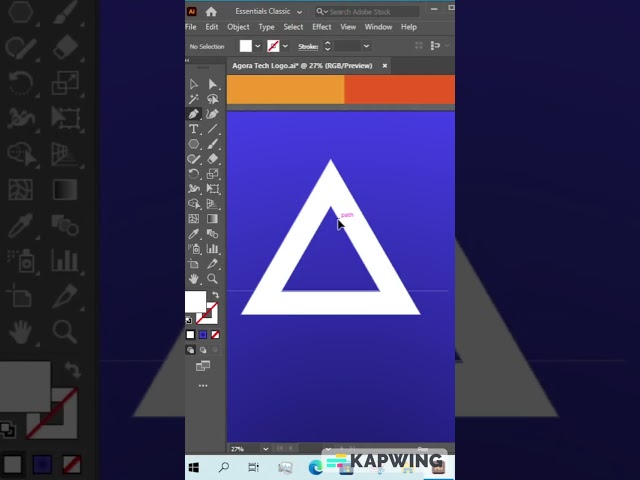Select the Gradient tool
Viewport: 640px width, 480px height.
tap(212, 219)
